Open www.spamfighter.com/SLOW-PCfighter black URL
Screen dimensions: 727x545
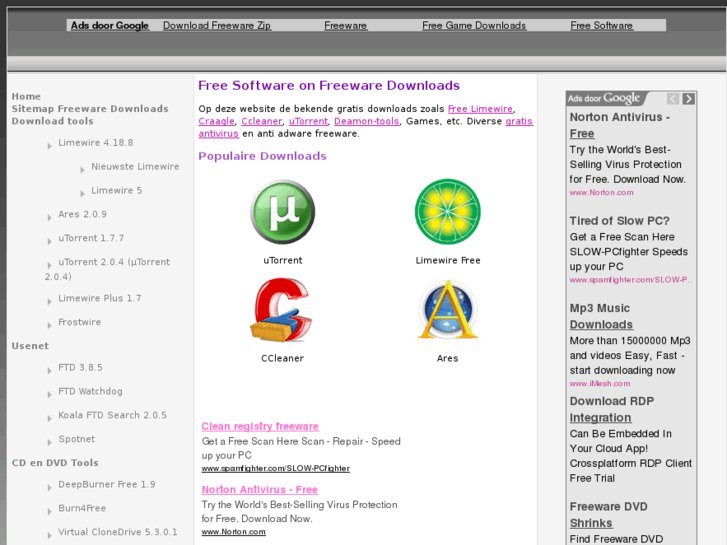point(275,468)
